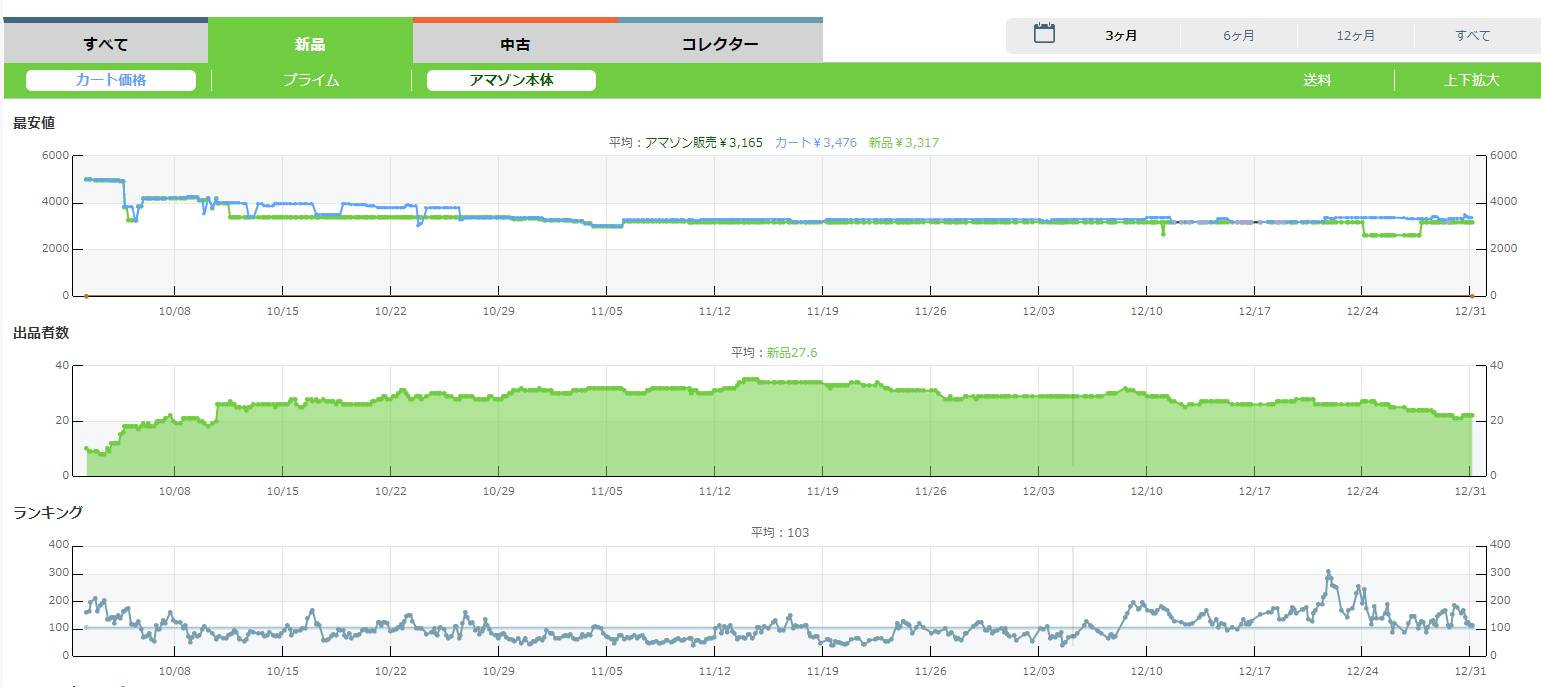Image resolution: width=1541 pixels, height=687 pixels.
Task: Click the ranking spike near 12/22
Action: [1328, 573]
